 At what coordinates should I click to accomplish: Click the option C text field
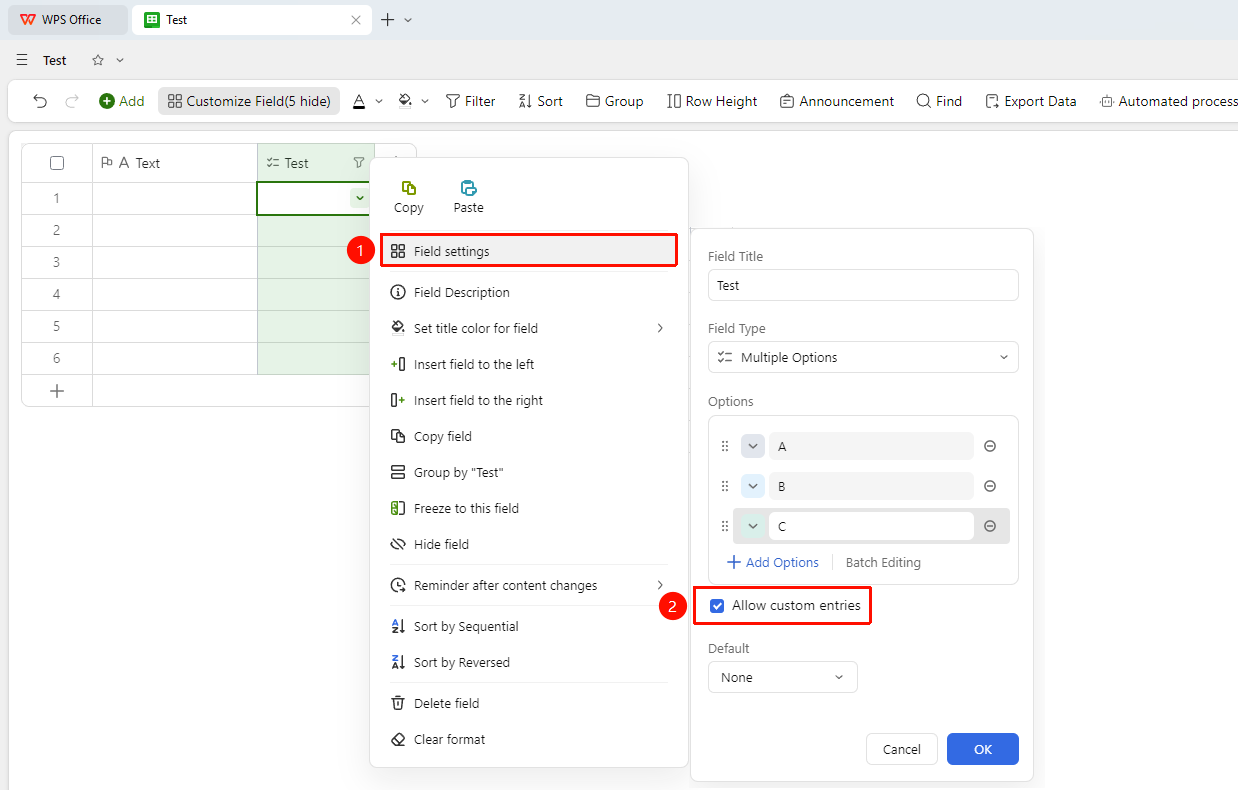point(871,526)
